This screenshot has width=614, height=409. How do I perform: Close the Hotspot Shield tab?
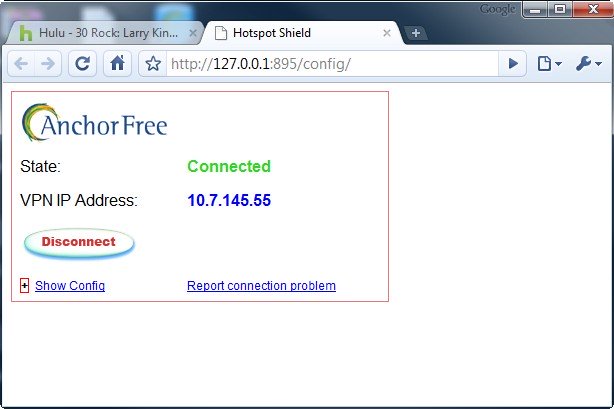click(x=386, y=33)
